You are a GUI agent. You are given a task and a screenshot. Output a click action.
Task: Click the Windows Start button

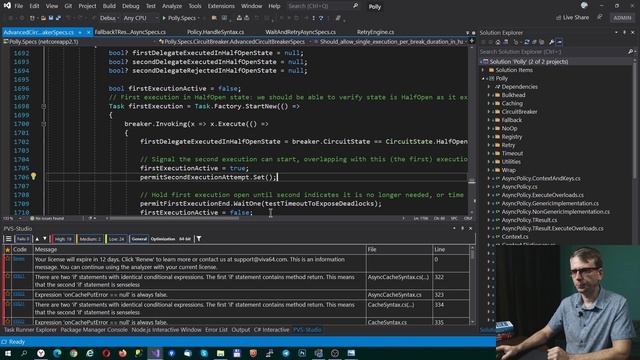[7, 353]
